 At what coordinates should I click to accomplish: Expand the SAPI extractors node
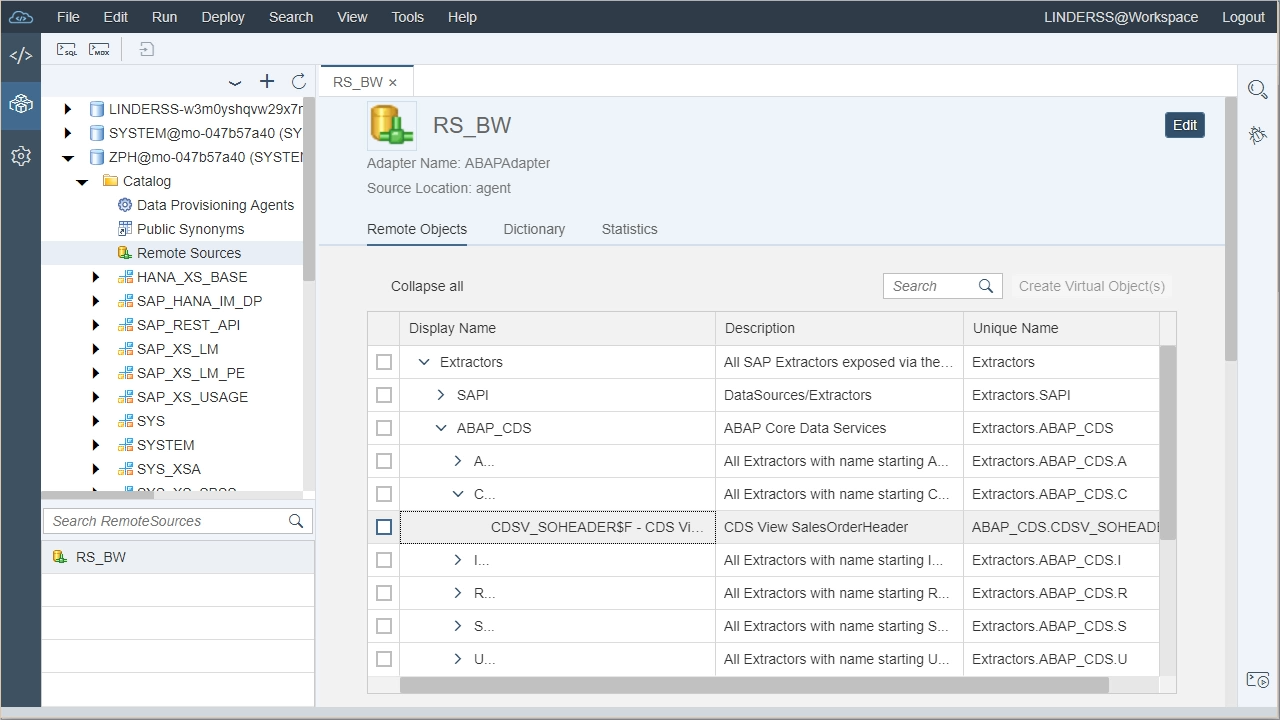[440, 395]
